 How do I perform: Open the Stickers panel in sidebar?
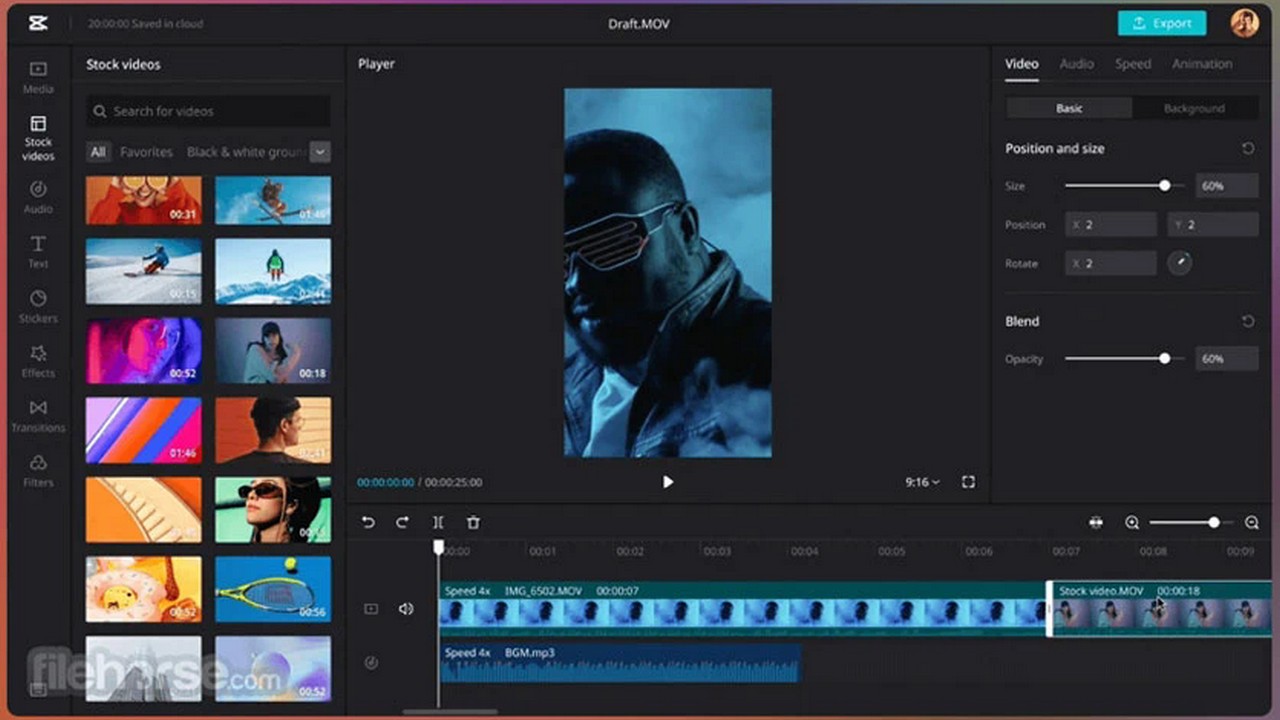tap(38, 306)
